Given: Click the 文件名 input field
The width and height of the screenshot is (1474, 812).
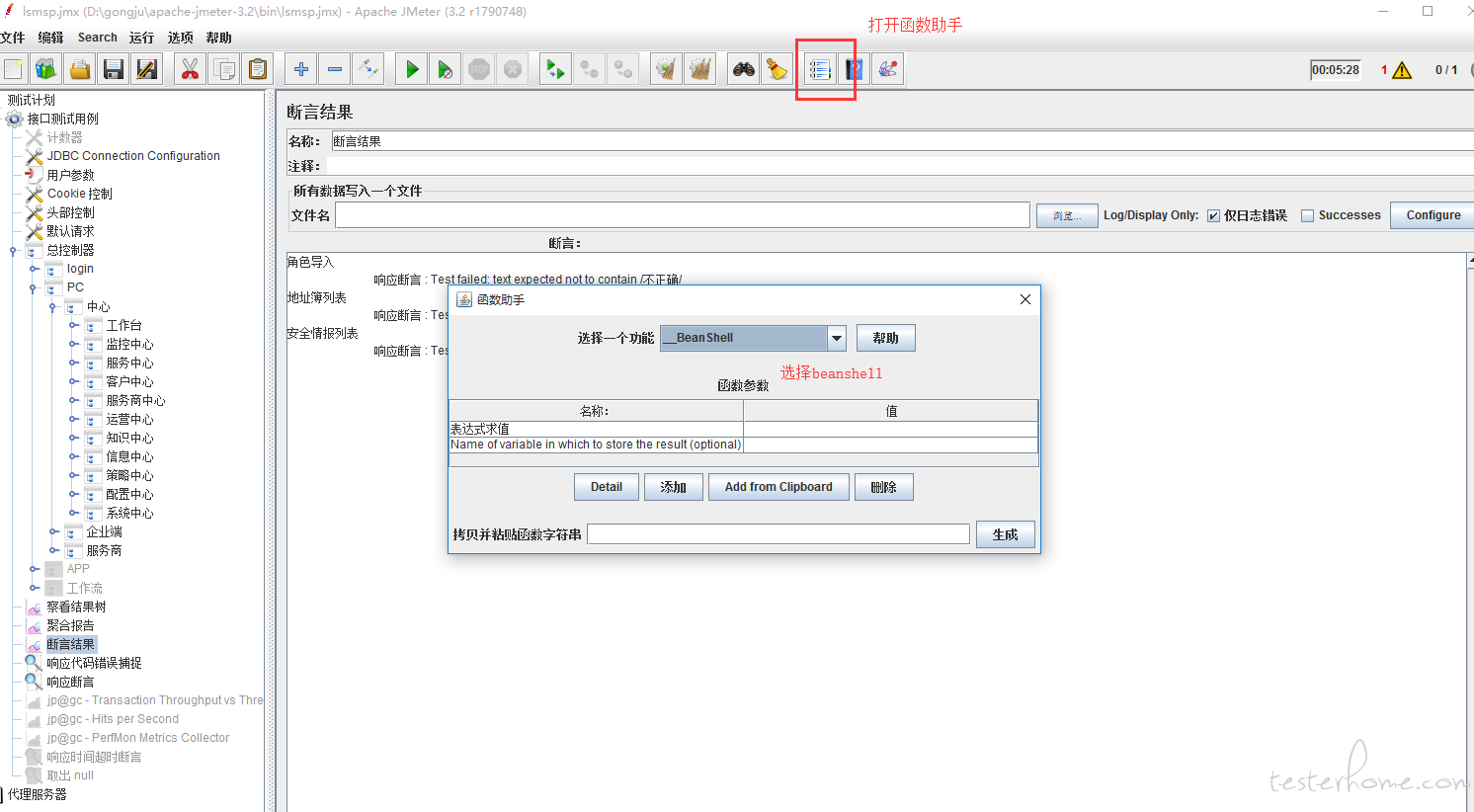Looking at the screenshot, I should tap(683, 215).
